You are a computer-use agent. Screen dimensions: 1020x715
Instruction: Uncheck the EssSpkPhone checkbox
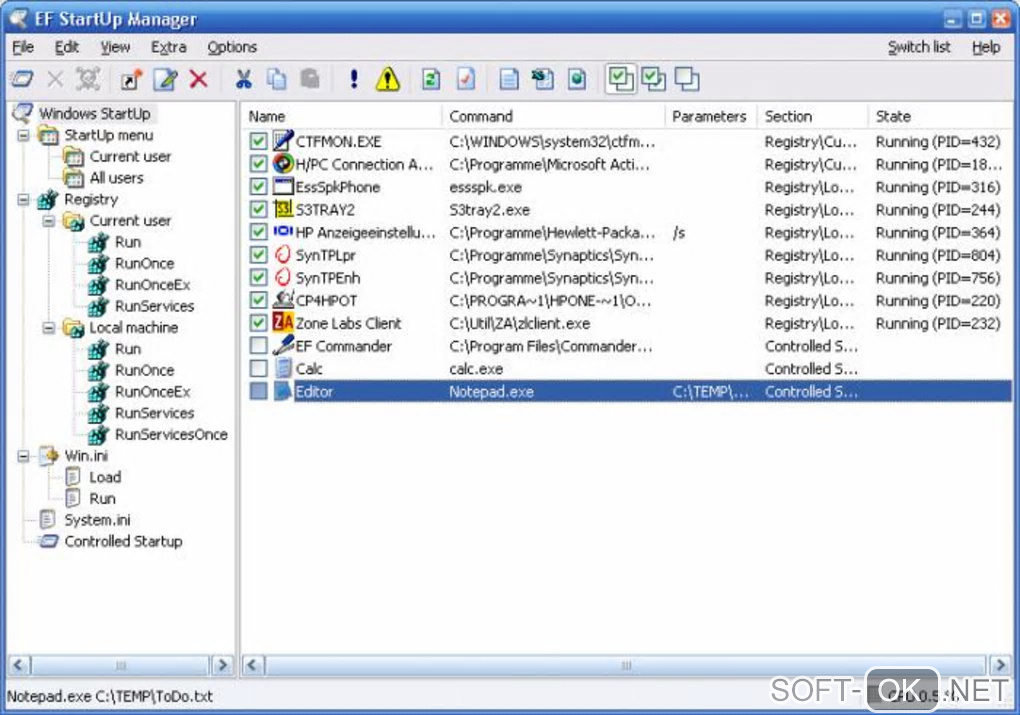coord(258,187)
